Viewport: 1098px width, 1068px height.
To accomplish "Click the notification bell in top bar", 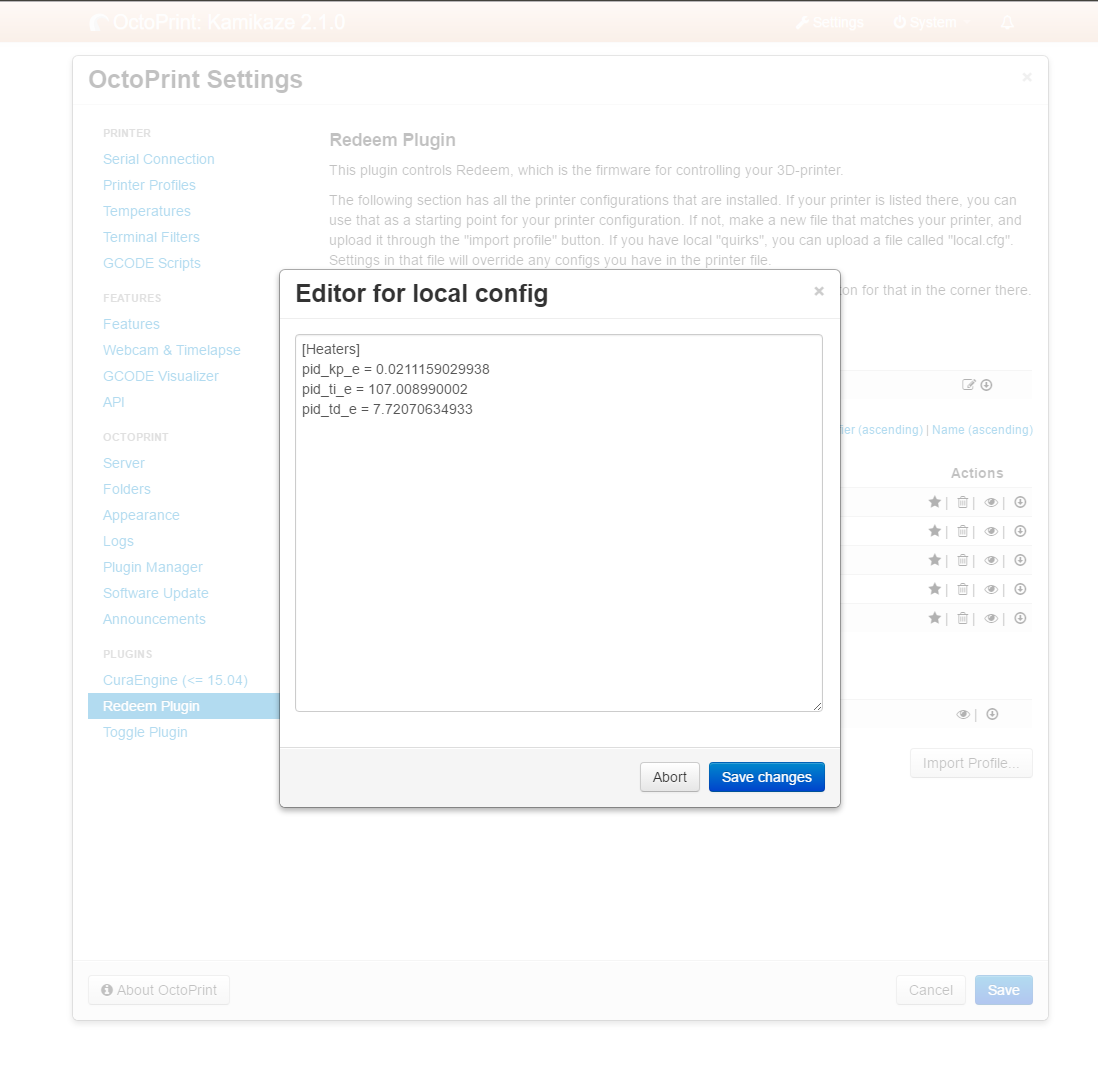I will 1007,23.
